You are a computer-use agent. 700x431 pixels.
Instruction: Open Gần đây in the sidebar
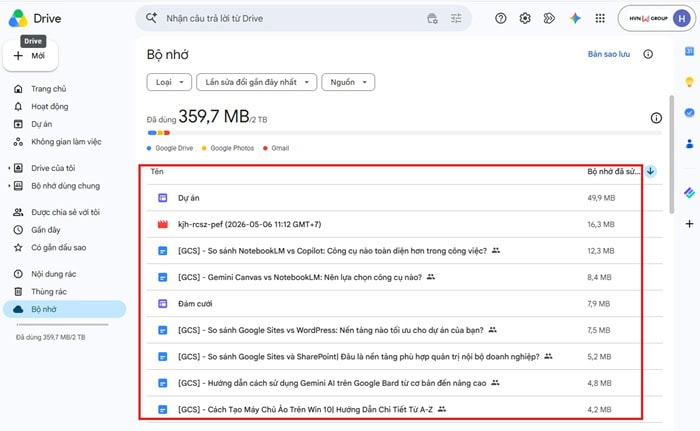click(x=46, y=230)
